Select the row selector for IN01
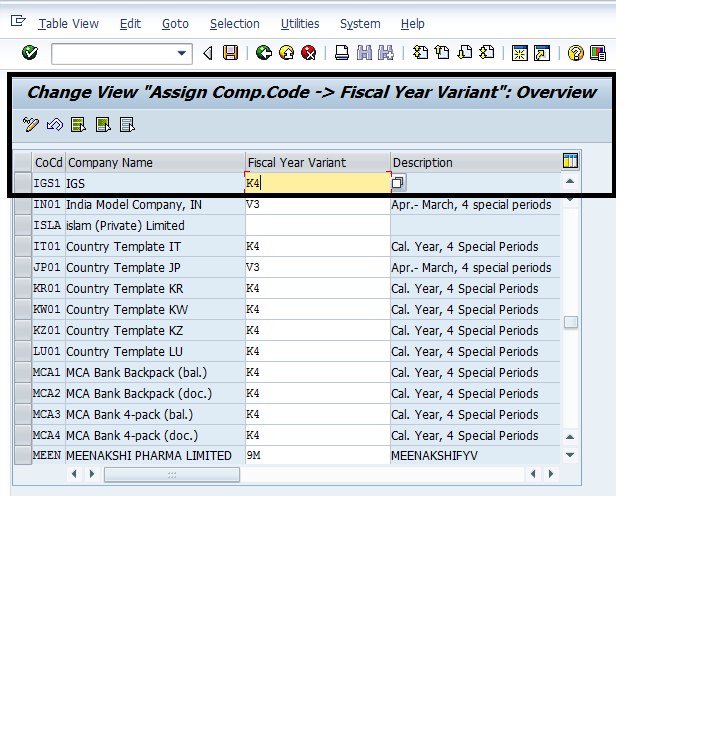The height and width of the screenshot is (729, 724). (x=23, y=205)
